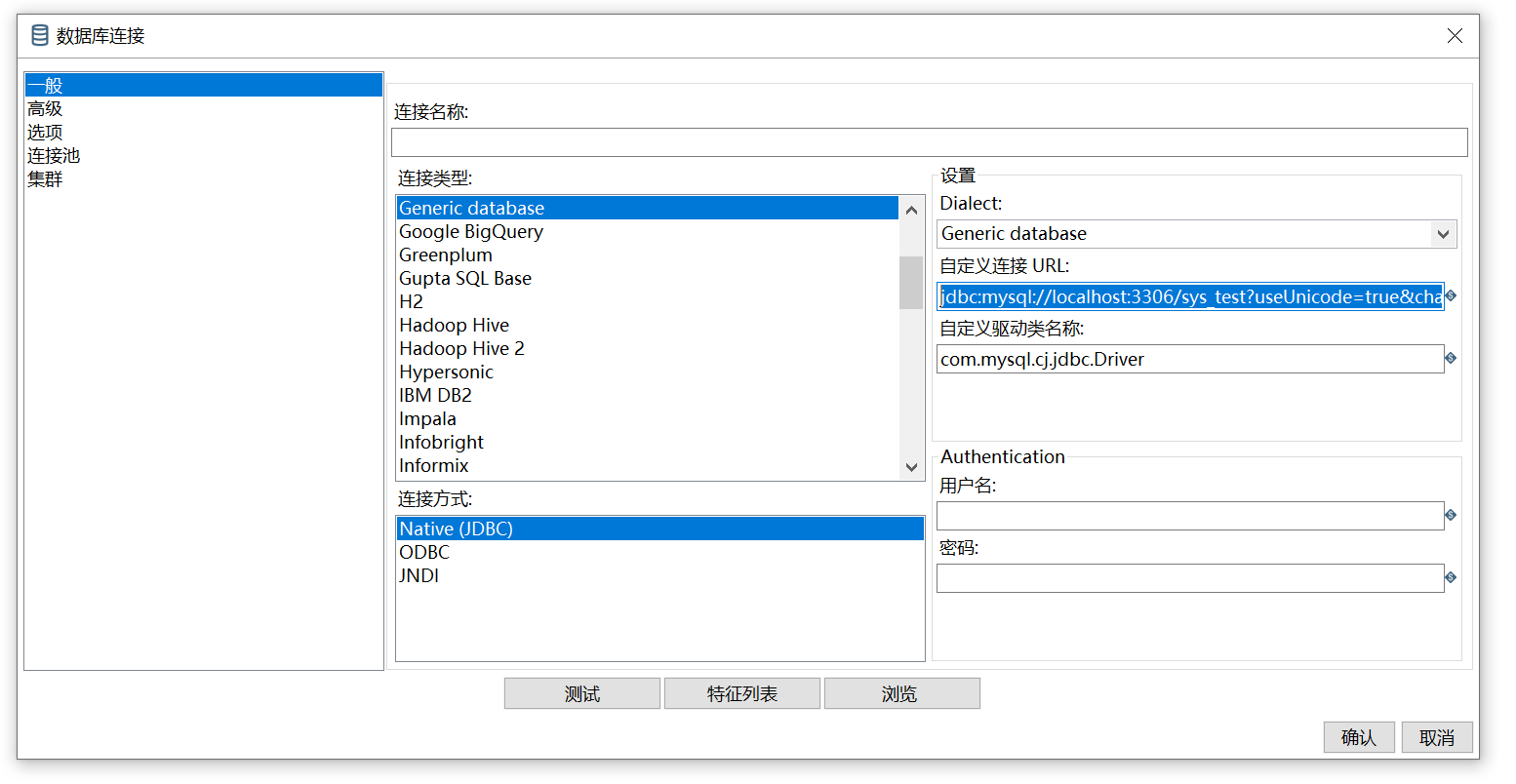The height and width of the screenshot is (784, 1516).
Task: Click variable icon beside driver class field
Action: pos(1451,358)
